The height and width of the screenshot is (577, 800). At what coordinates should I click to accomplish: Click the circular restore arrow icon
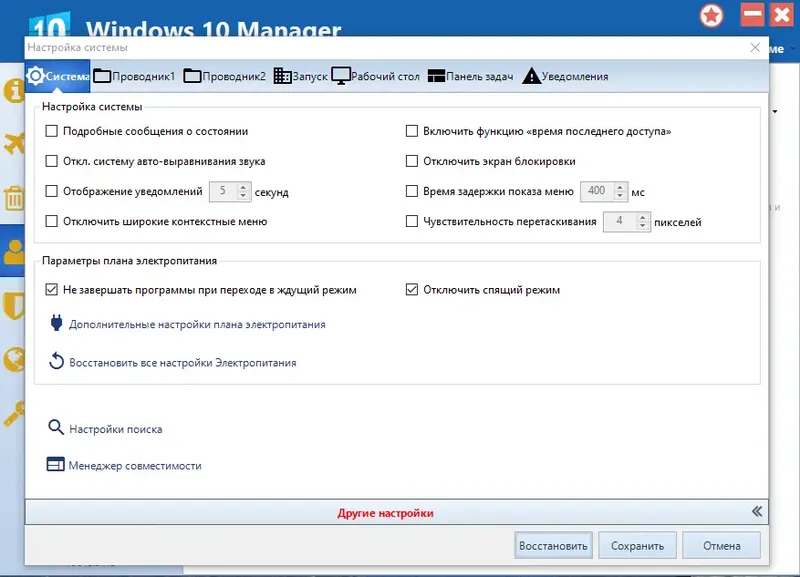coord(56,361)
